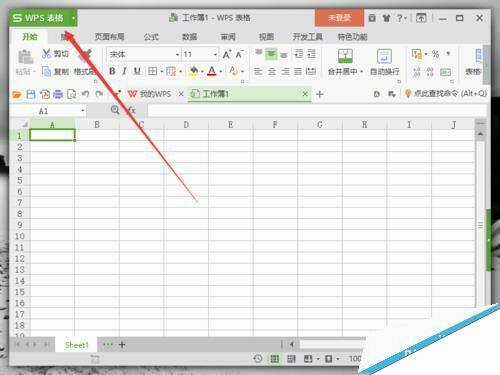Add a new sheet with plus button
The width and height of the screenshot is (500, 375).
[x=122, y=345]
